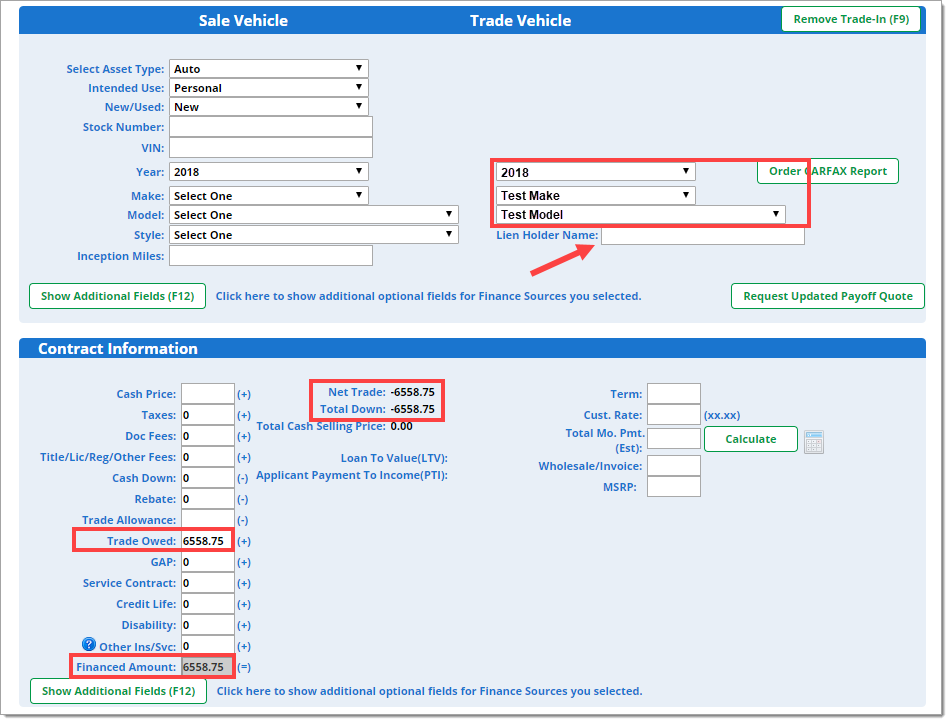The image size is (949, 722).
Task: Select the Cash Price input field
Action: click(x=207, y=394)
